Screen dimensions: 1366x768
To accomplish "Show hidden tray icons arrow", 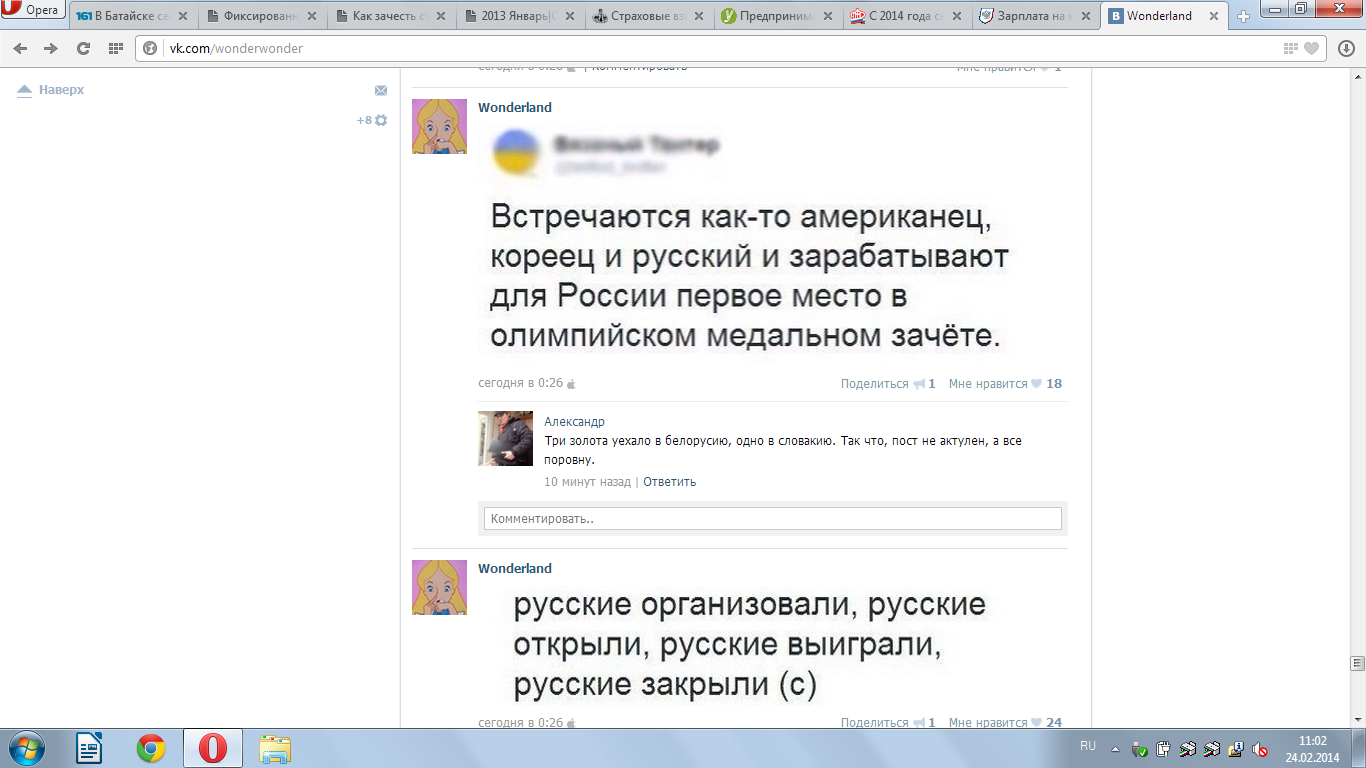I will pos(1117,748).
